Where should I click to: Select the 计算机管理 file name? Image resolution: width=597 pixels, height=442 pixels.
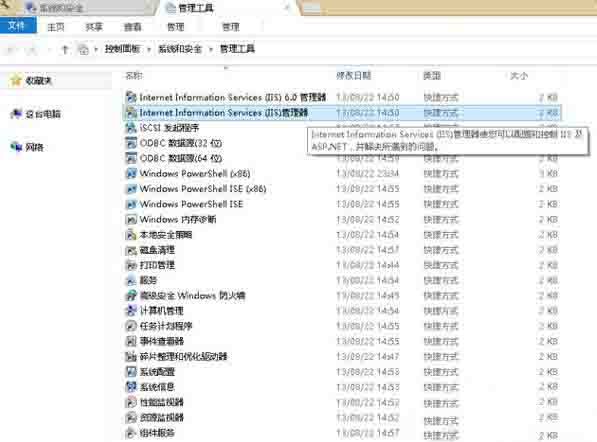pyautogui.click(x=161, y=311)
